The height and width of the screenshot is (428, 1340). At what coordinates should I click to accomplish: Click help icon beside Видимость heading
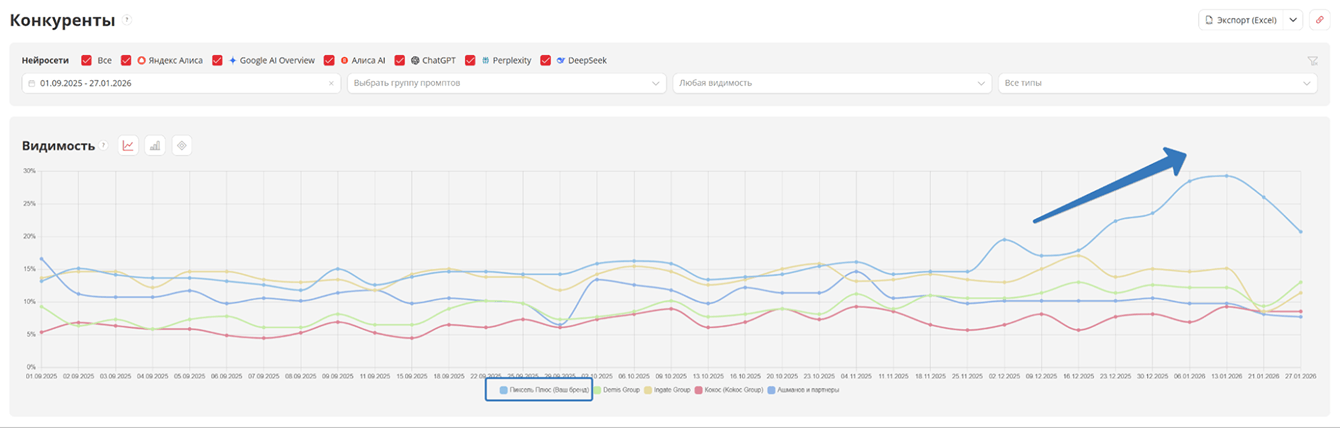(104, 146)
